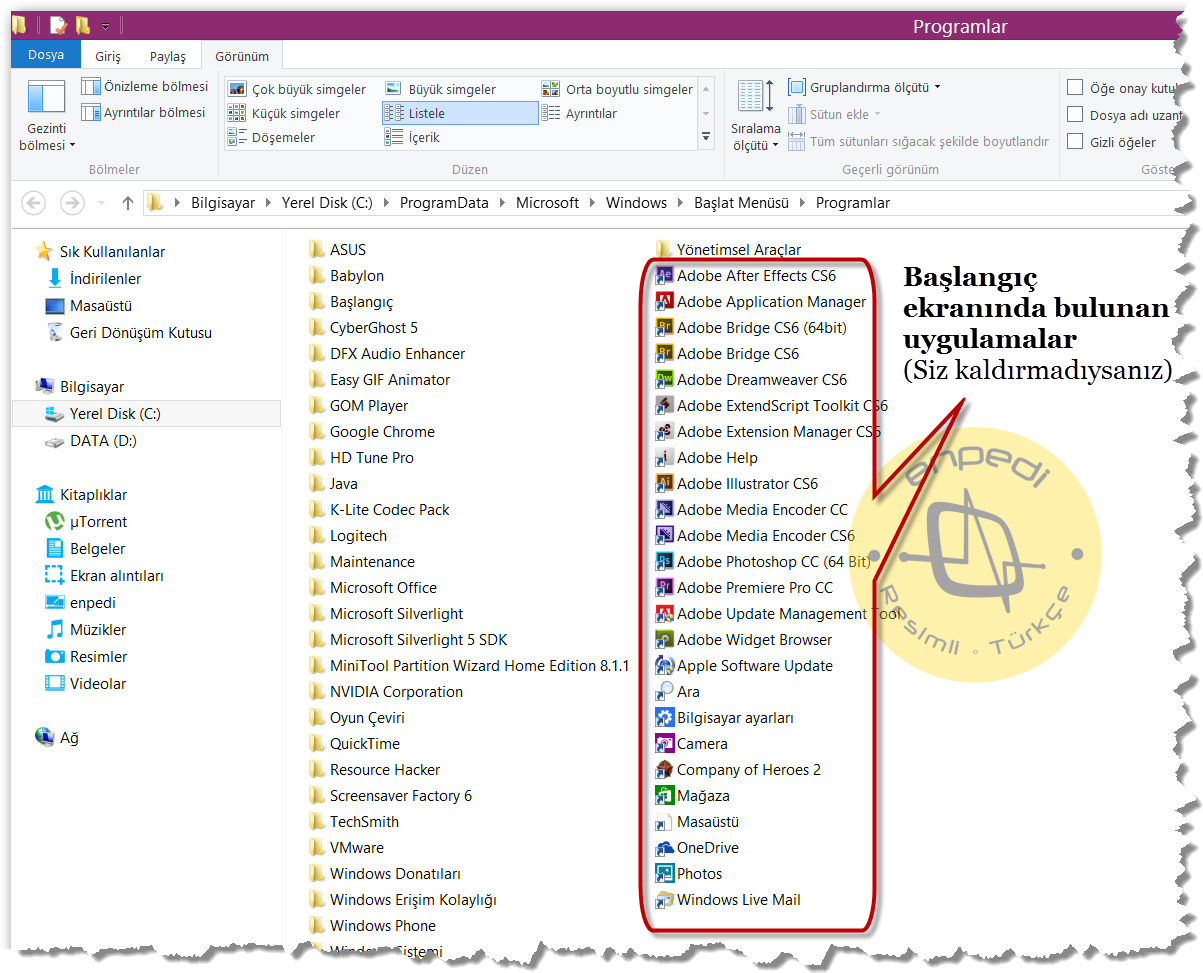The height and width of the screenshot is (973, 1203).
Task: Select the Adobe Premiere Pro CC shortcut
Action: click(x=744, y=588)
